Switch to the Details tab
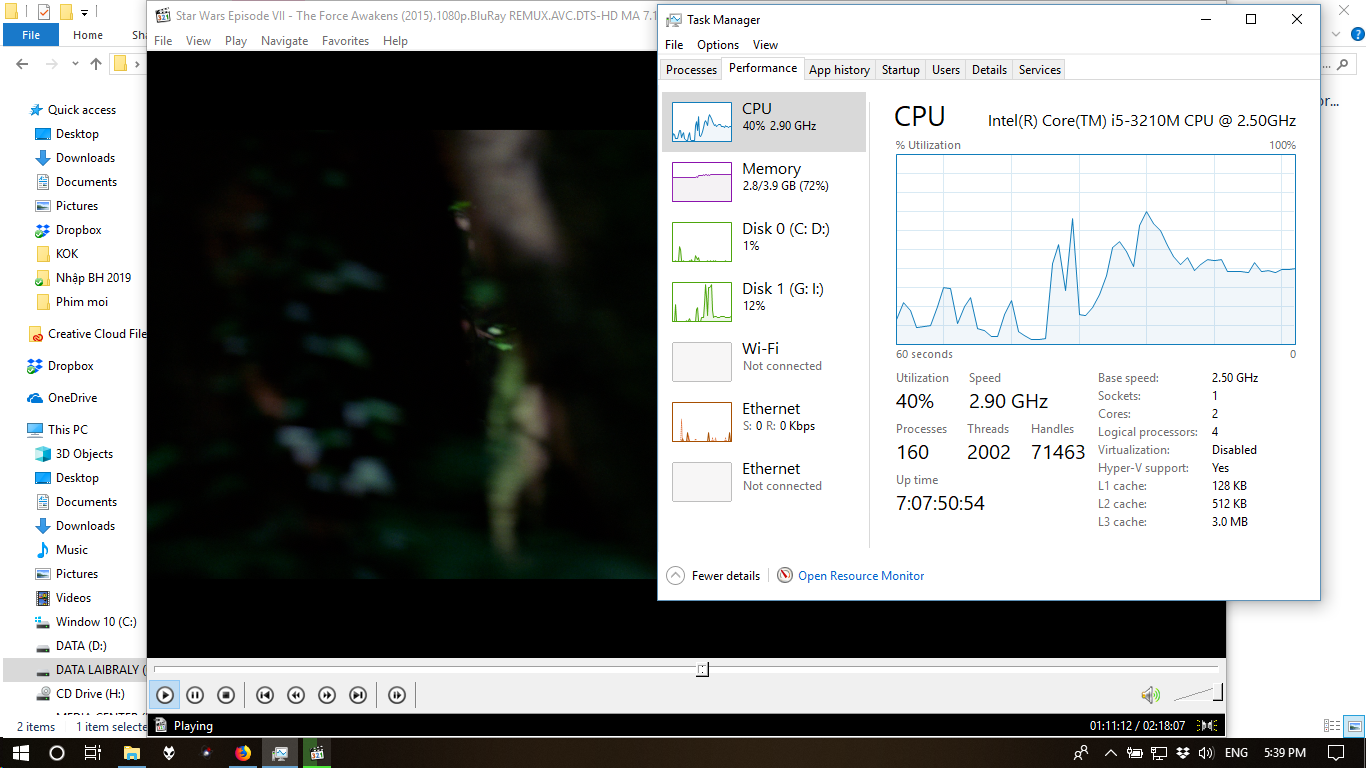Viewport: 1366px width, 768px height. click(989, 70)
